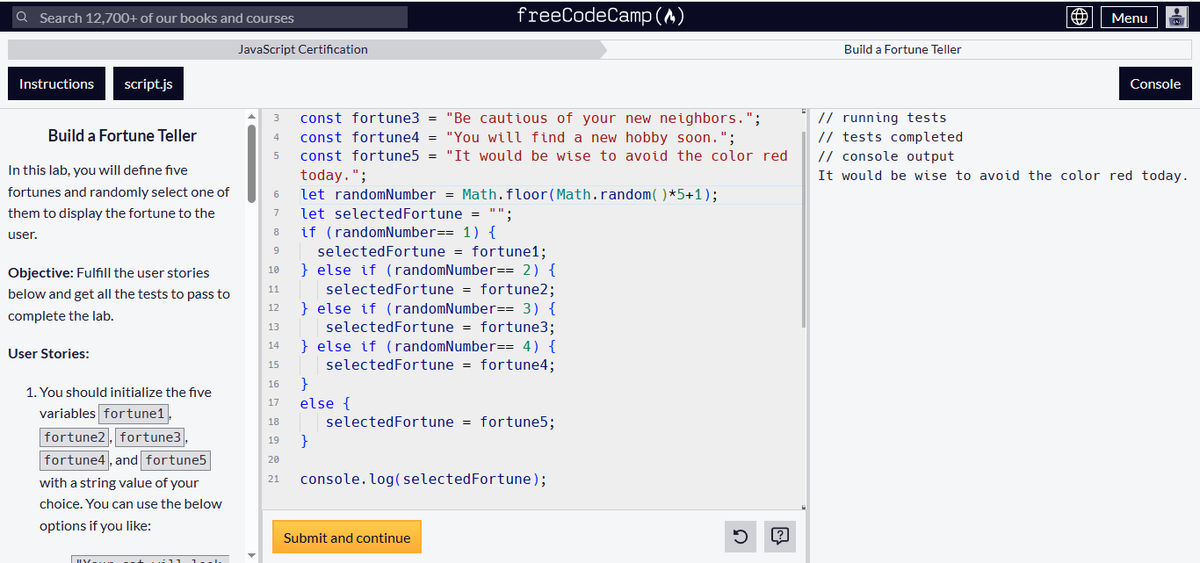
Task: Toggle the script.js editor tab
Action: tap(148, 84)
